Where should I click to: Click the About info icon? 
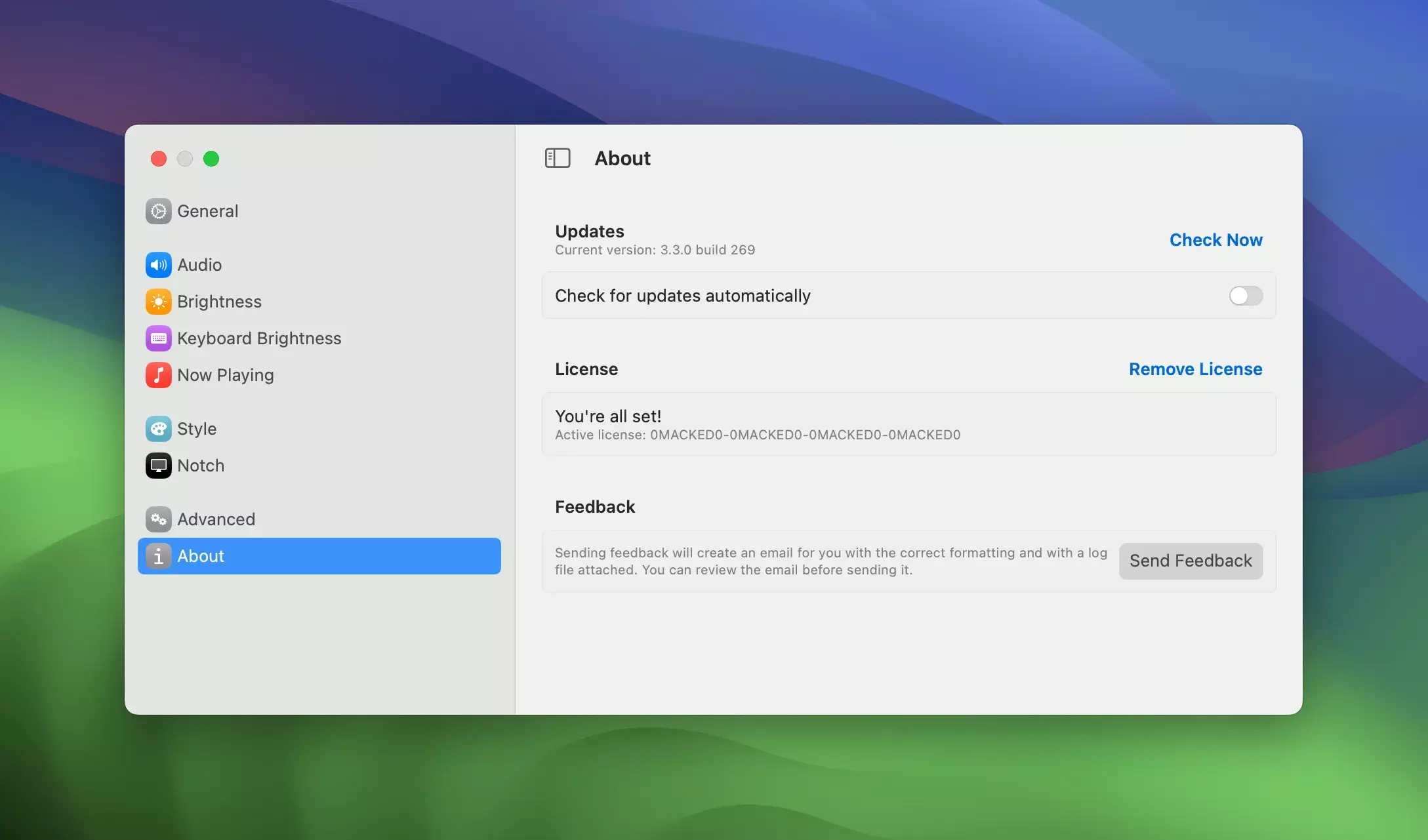[x=158, y=556]
